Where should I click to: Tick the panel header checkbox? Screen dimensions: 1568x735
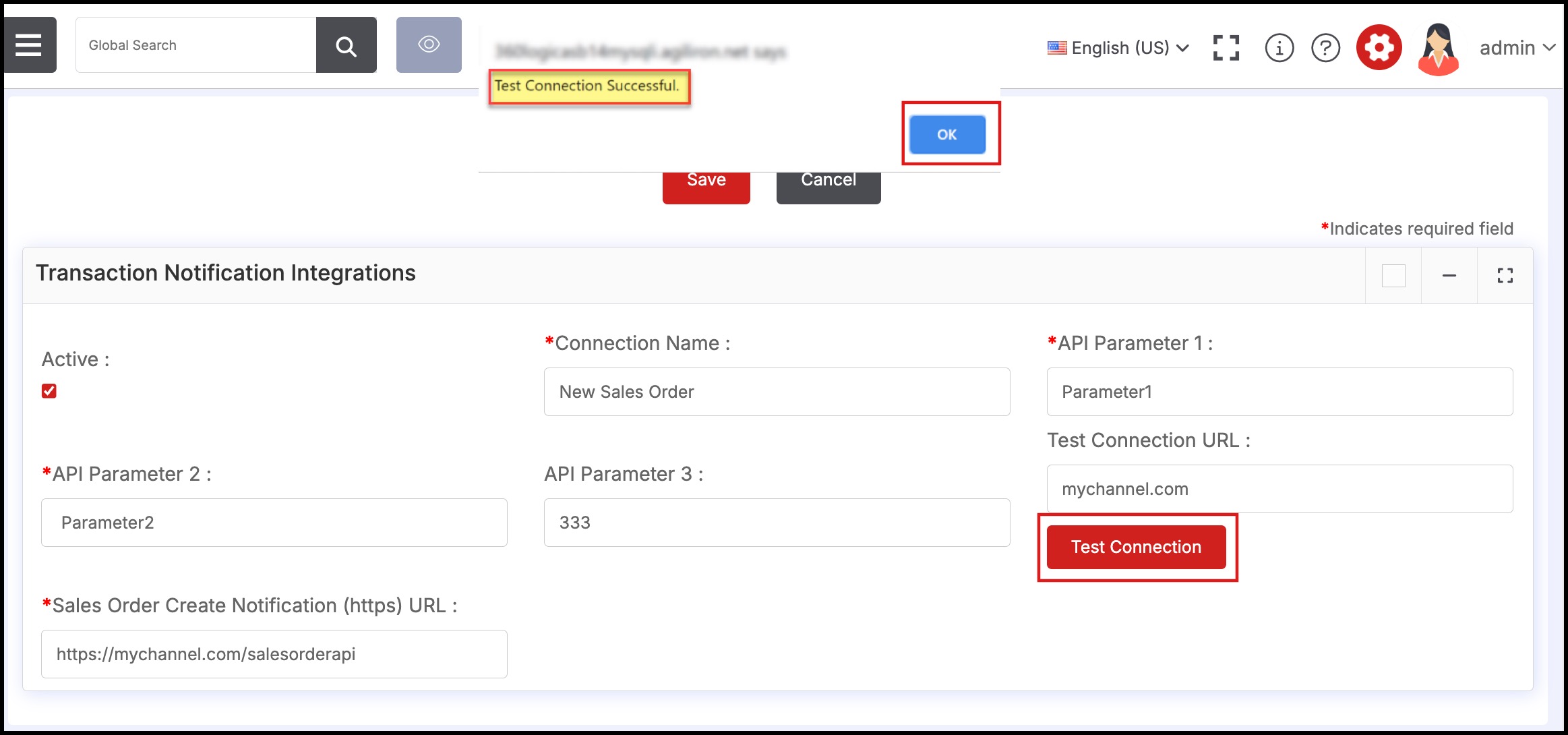(1393, 275)
